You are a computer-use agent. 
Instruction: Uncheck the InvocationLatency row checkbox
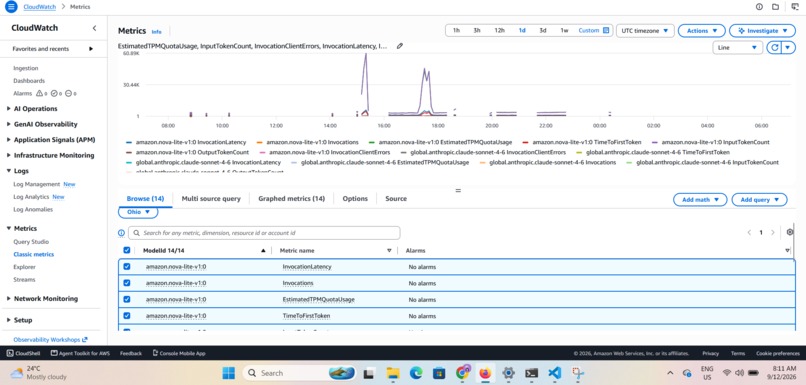coord(127,267)
